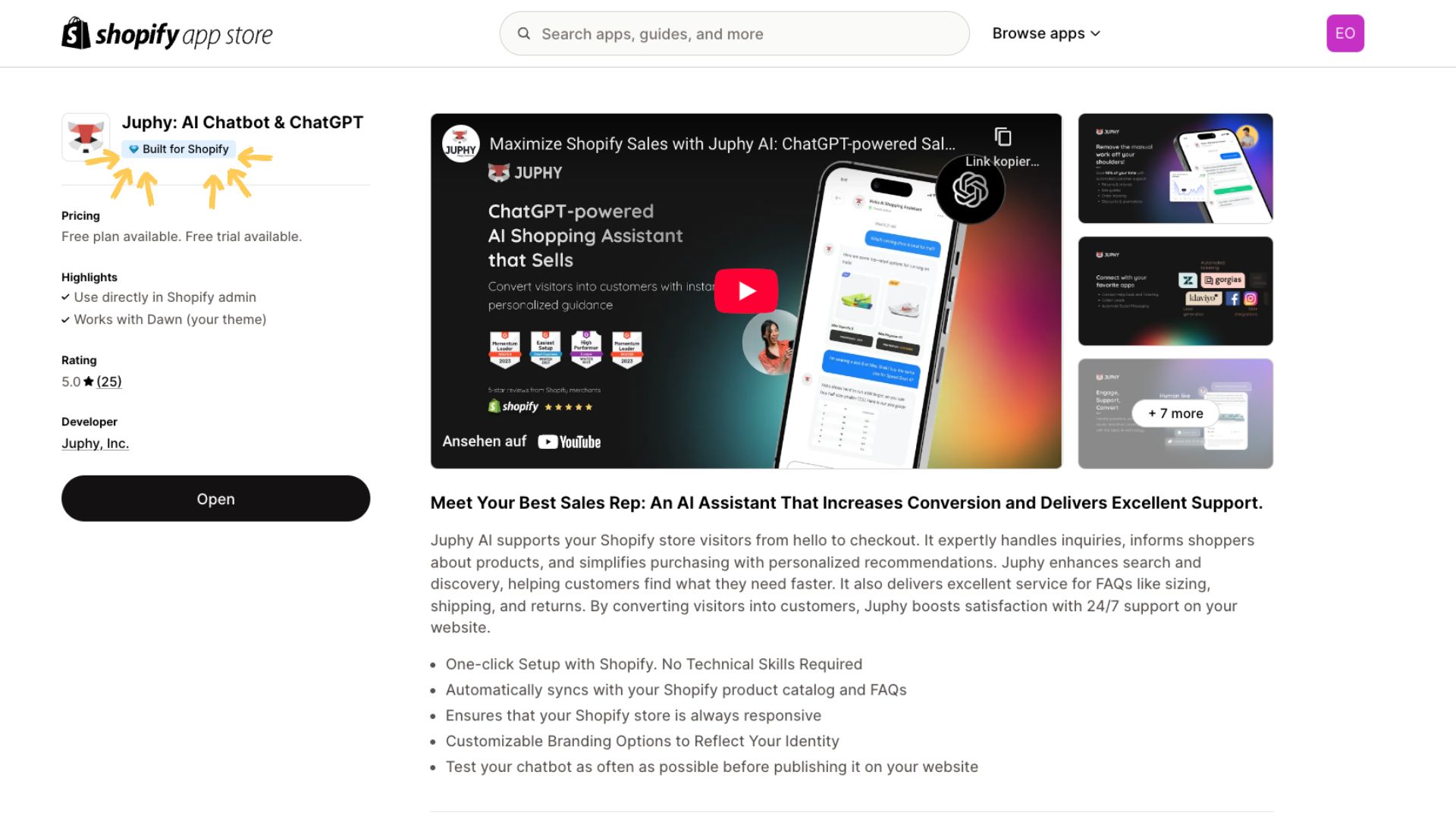Image resolution: width=1456 pixels, height=819 pixels.
Task: Click the 25 reviews rating link
Action: coord(109,381)
